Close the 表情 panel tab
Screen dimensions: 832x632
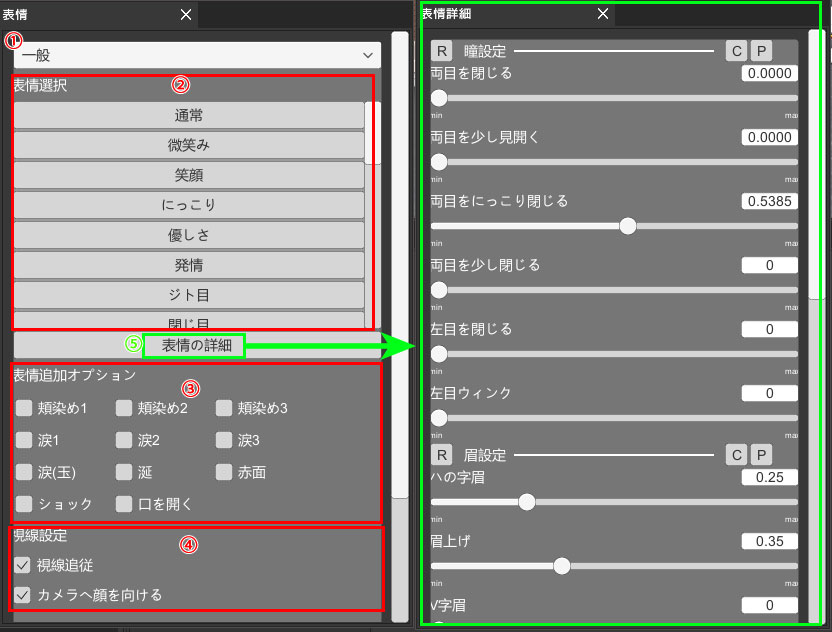click(x=185, y=14)
